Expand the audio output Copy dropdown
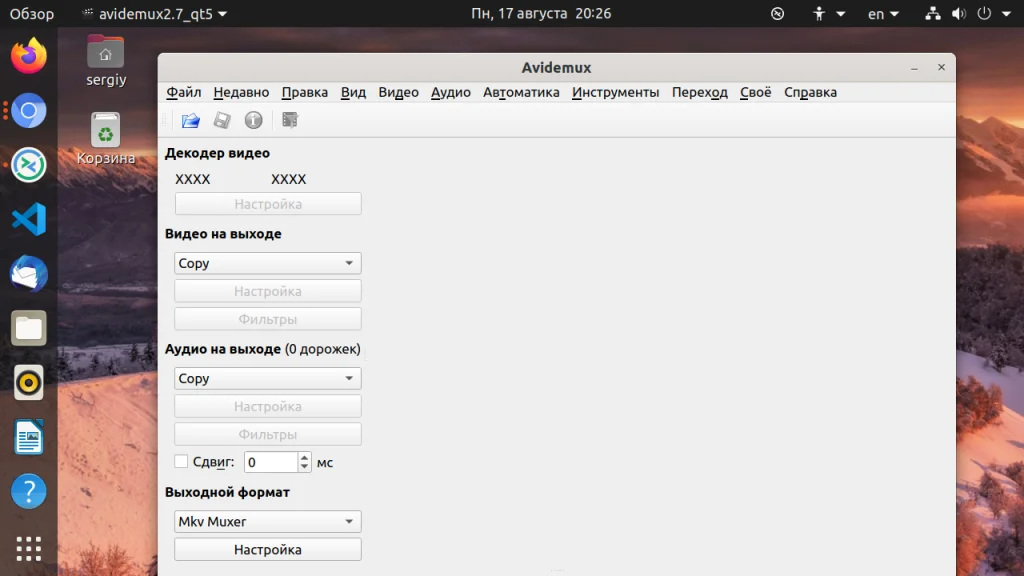Viewport: 1024px width, 576px height. (x=268, y=378)
